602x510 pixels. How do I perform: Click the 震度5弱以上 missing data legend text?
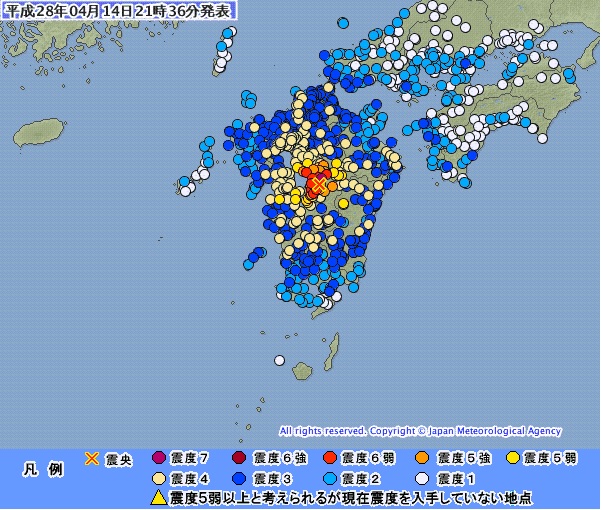click(x=351, y=498)
